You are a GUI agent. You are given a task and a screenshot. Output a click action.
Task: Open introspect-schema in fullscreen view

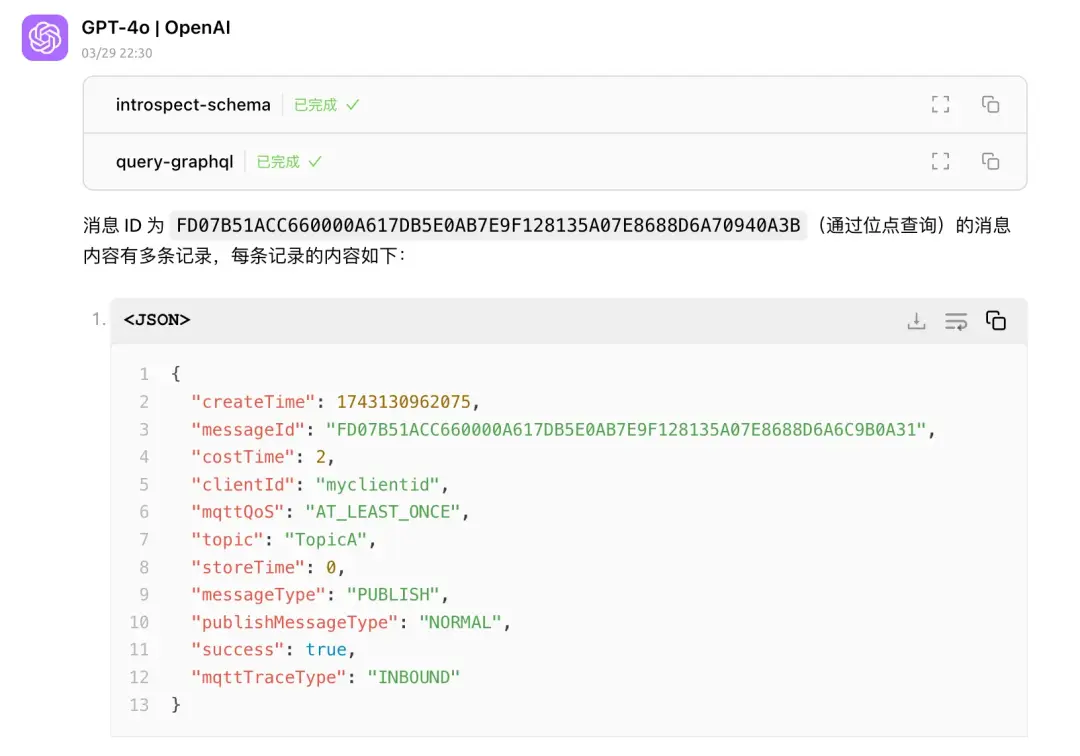(940, 104)
